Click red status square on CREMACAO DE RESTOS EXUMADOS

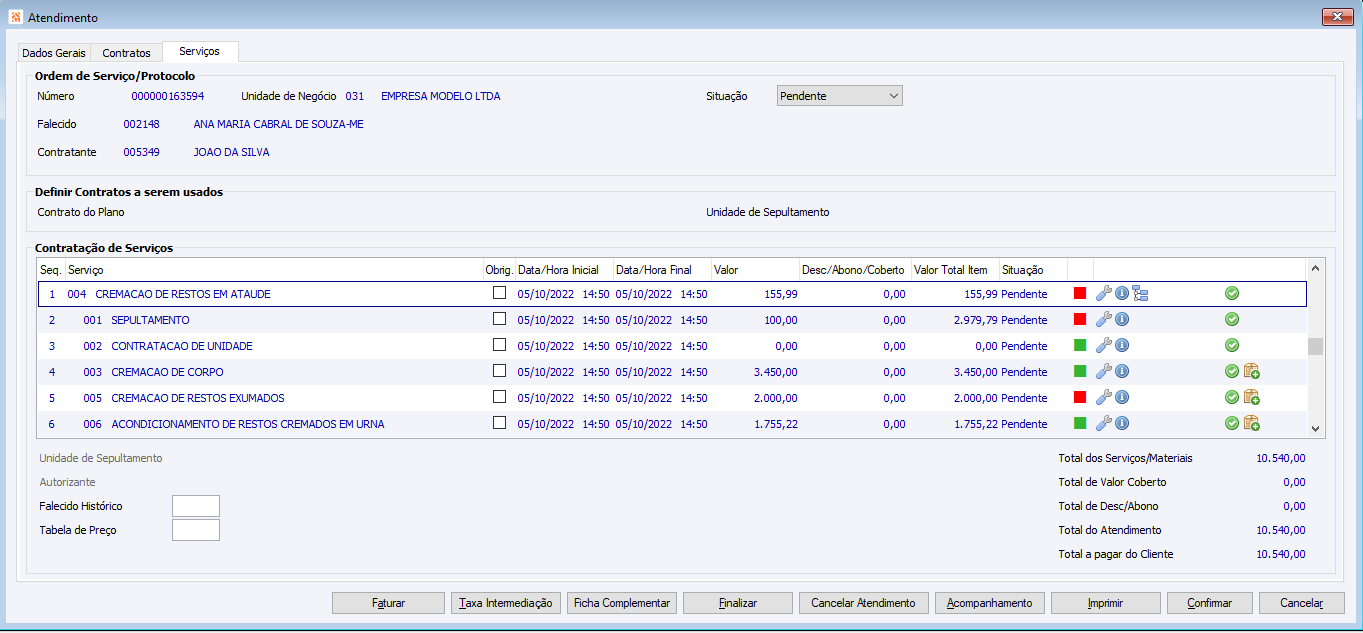click(1080, 398)
